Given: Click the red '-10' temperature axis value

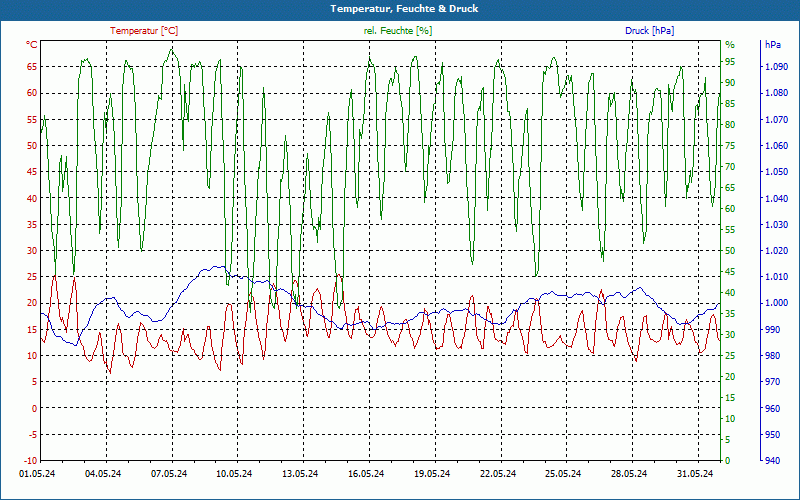Looking at the screenshot, I should [31, 461].
